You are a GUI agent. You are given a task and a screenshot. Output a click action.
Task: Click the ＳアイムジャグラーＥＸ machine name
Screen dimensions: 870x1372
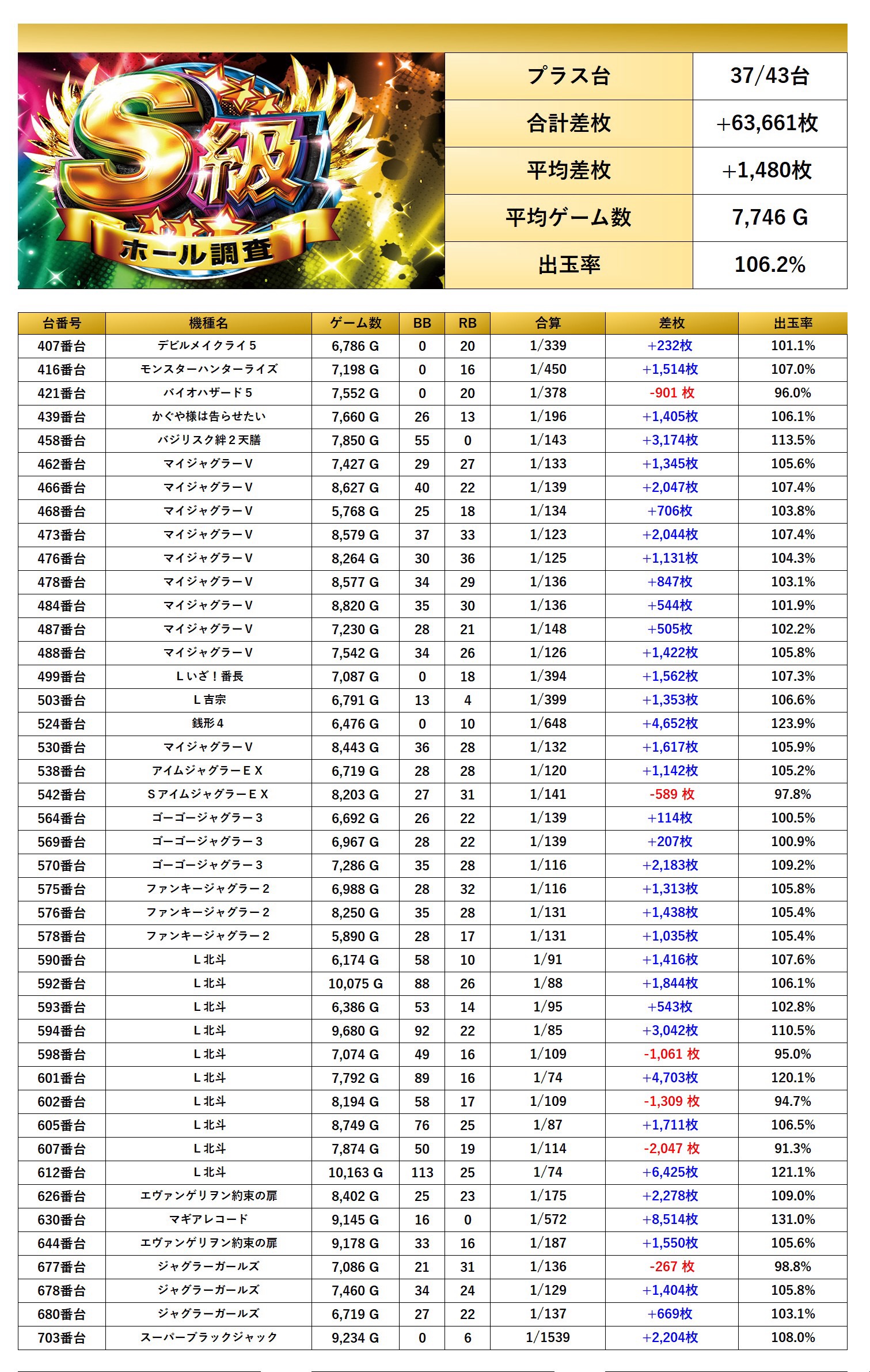point(208,794)
